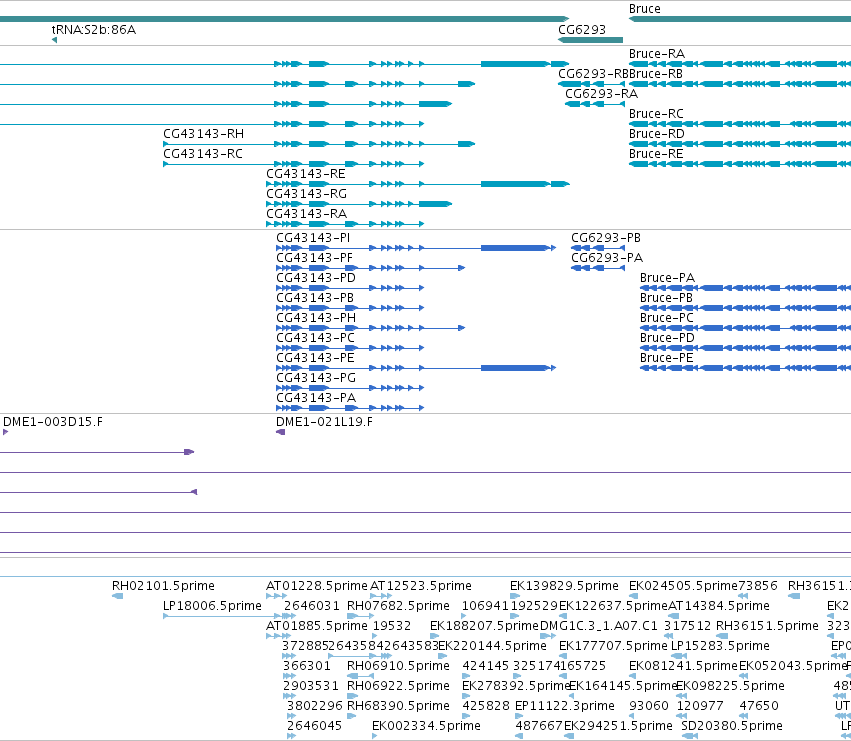Click the CG43143-PE protein label
This screenshot has height=741, width=851.
coord(315,358)
